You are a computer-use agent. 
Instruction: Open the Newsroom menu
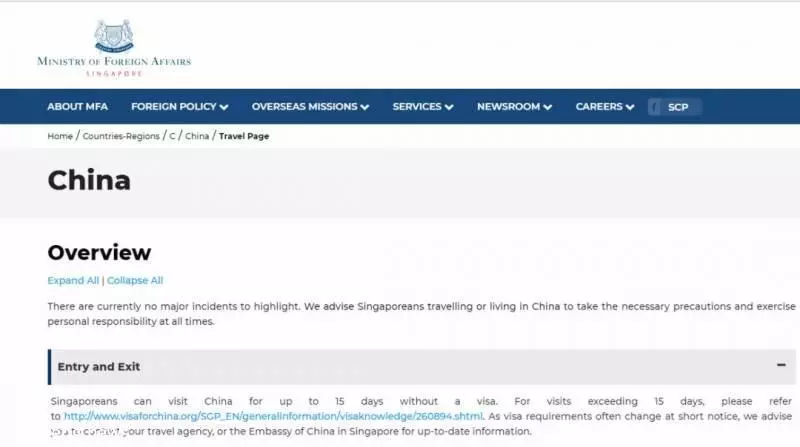pyautogui.click(x=514, y=107)
